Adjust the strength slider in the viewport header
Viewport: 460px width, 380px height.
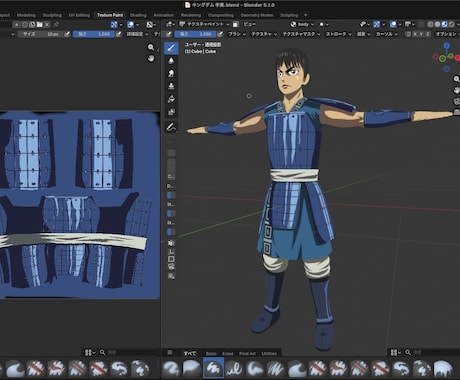point(195,34)
